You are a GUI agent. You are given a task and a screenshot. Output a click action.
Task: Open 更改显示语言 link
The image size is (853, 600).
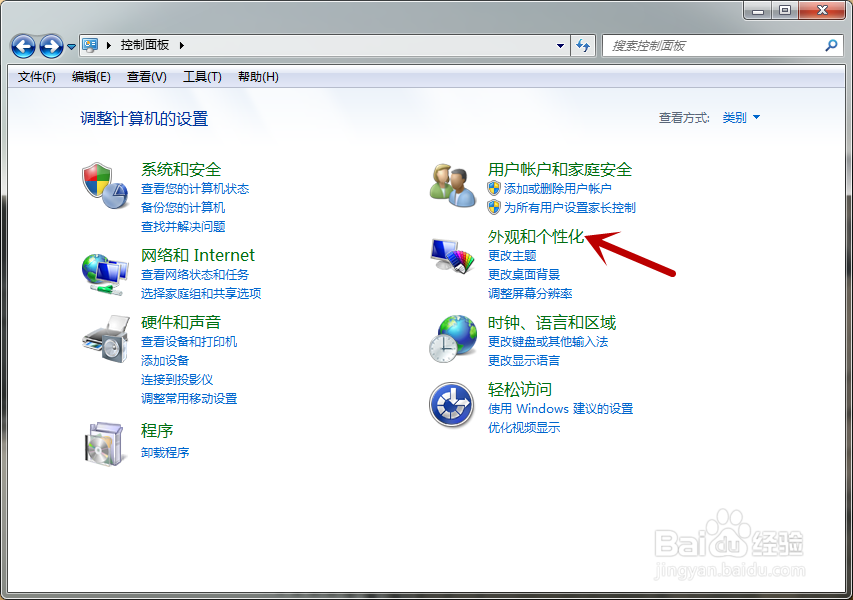click(524, 361)
